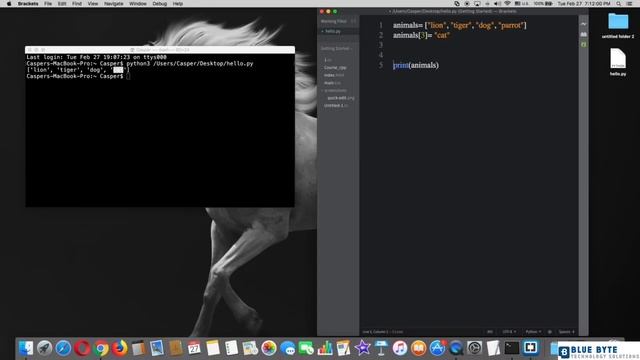
Task: Click line 2 with animals[3]= "cat"
Action: (421, 35)
